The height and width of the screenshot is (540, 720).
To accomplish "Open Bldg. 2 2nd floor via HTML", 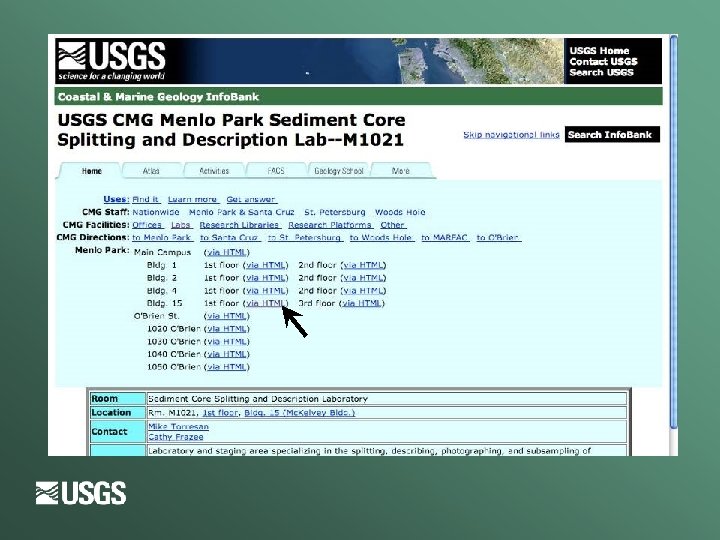I will click(364, 278).
